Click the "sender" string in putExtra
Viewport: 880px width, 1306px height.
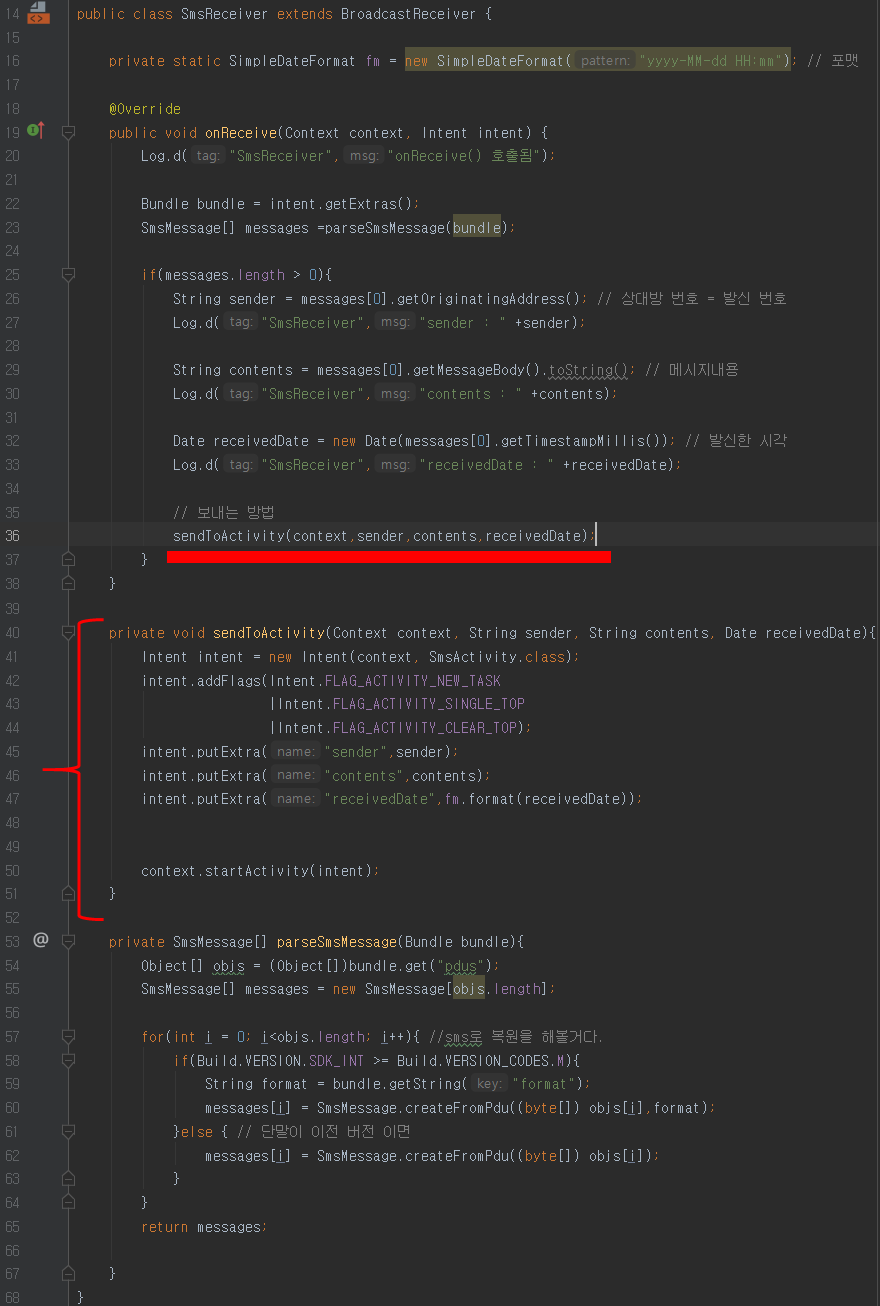[x=356, y=752]
